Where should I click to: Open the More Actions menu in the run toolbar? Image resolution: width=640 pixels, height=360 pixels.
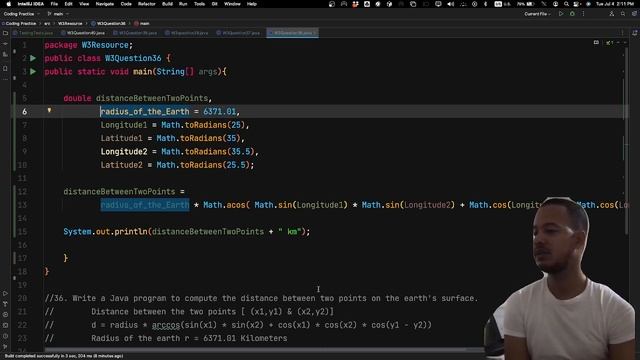(583, 14)
